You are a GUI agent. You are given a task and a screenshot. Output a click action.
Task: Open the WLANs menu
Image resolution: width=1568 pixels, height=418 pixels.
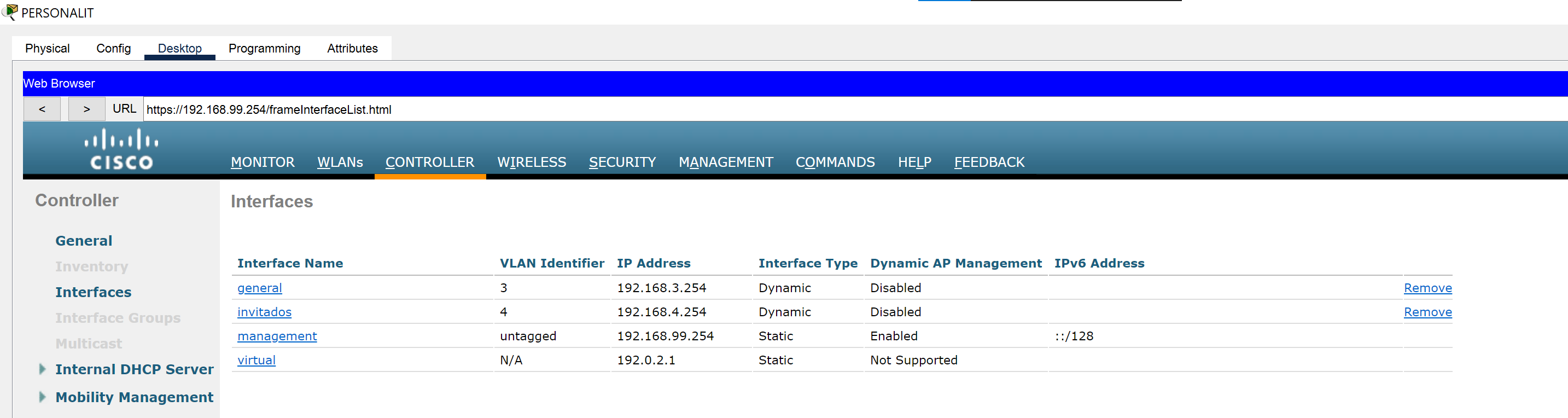[340, 162]
